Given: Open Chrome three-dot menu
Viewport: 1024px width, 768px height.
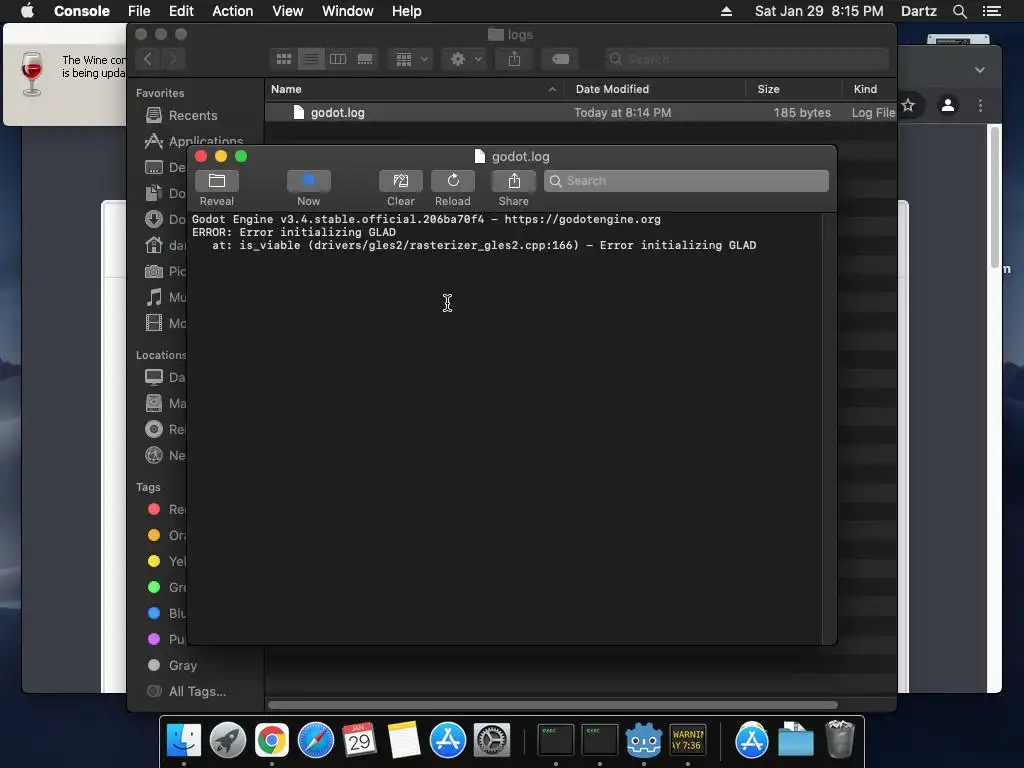Looking at the screenshot, I should (x=980, y=105).
